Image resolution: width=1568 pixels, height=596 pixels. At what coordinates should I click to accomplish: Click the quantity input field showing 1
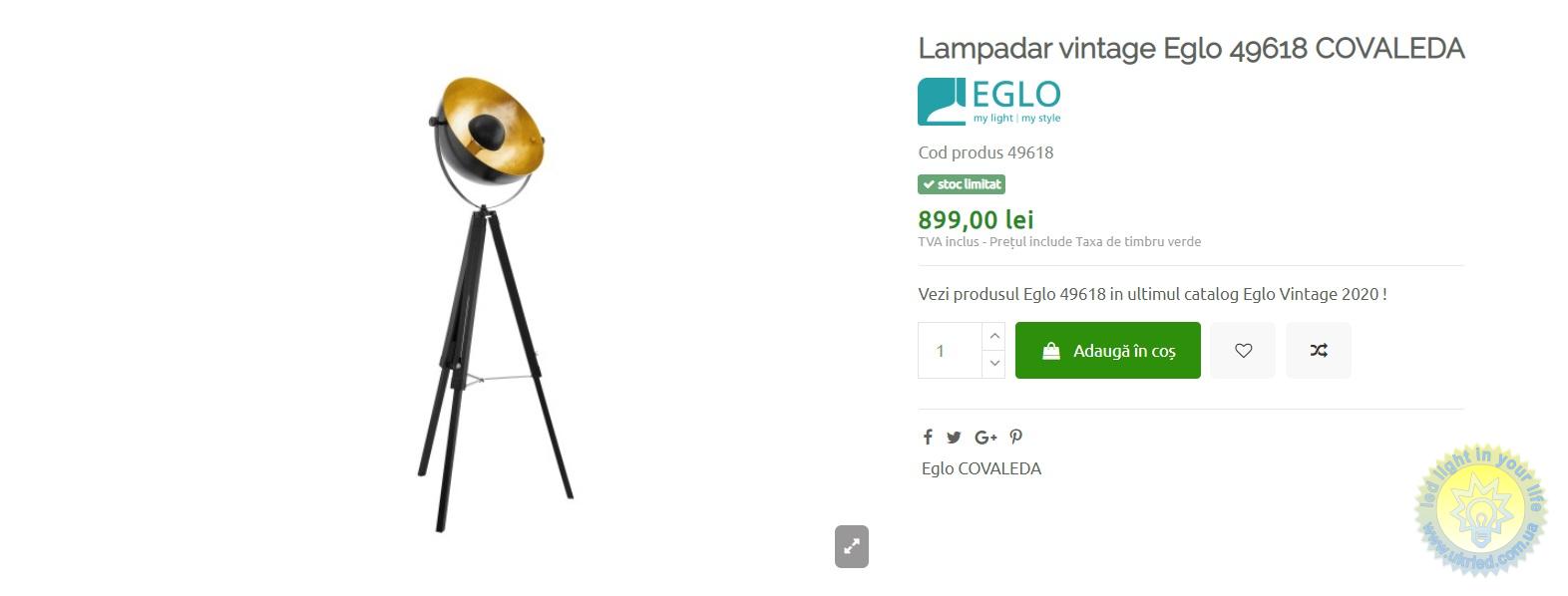pyautogui.click(x=950, y=351)
